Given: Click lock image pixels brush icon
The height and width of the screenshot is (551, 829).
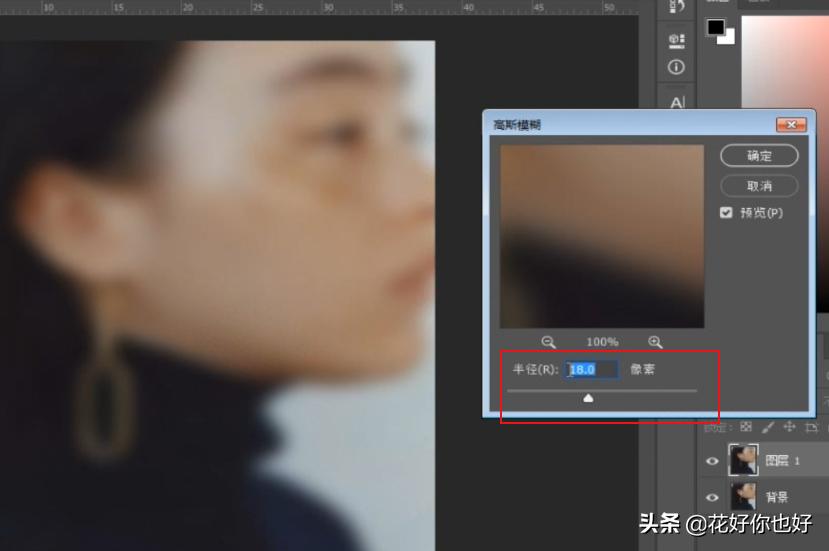Looking at the screenshot, I should tap(768, 426).
